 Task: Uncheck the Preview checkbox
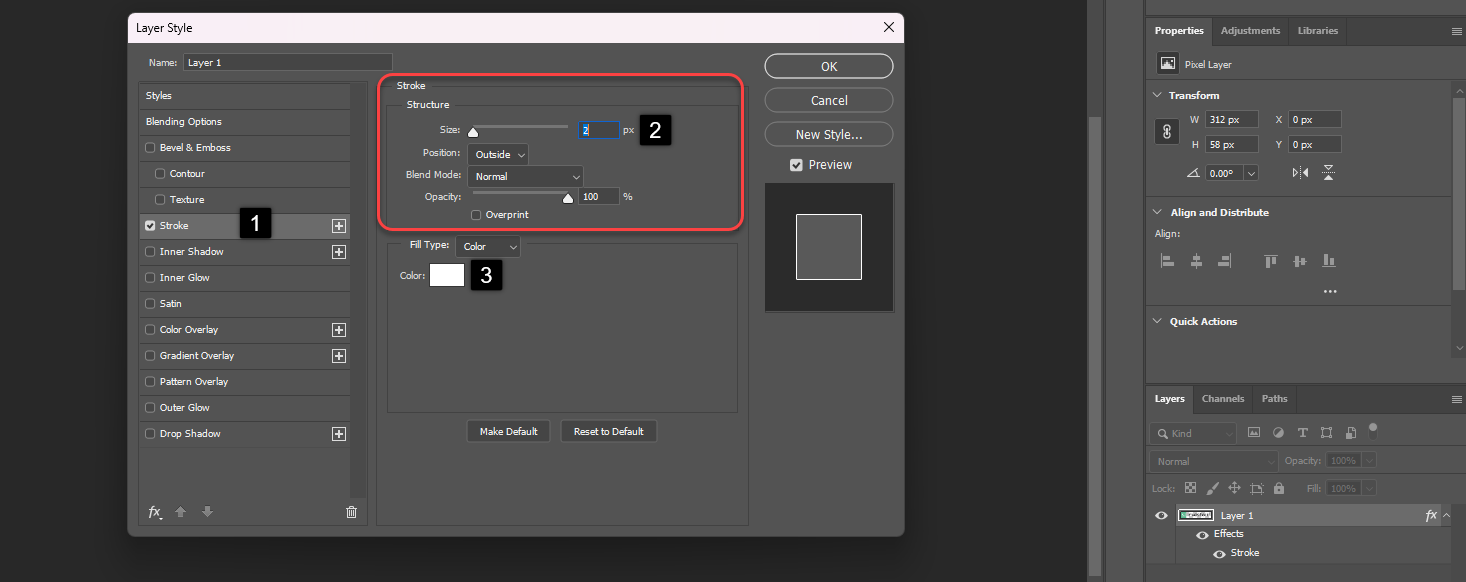tap(796, 164)
